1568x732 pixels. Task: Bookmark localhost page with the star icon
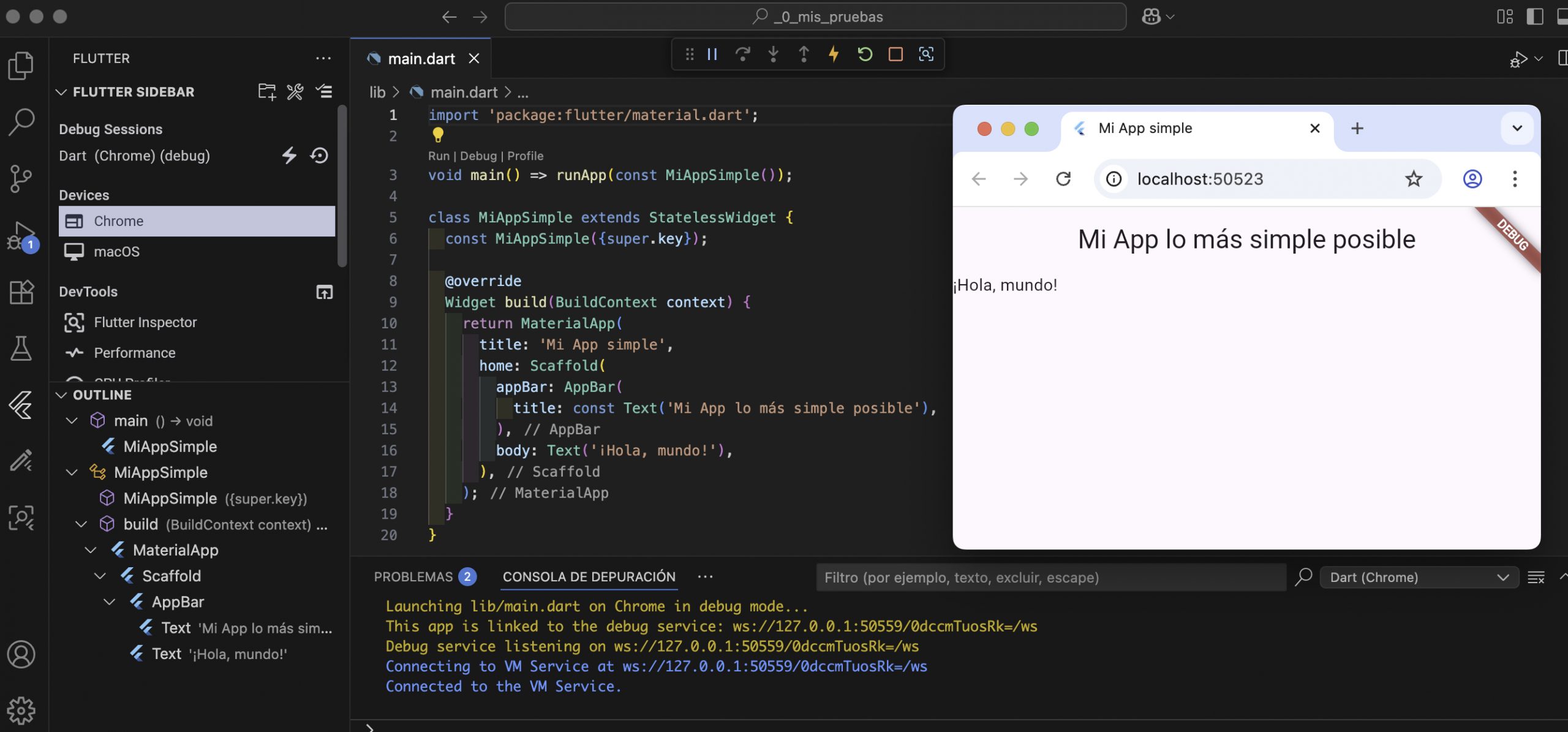coord(1414,179)
